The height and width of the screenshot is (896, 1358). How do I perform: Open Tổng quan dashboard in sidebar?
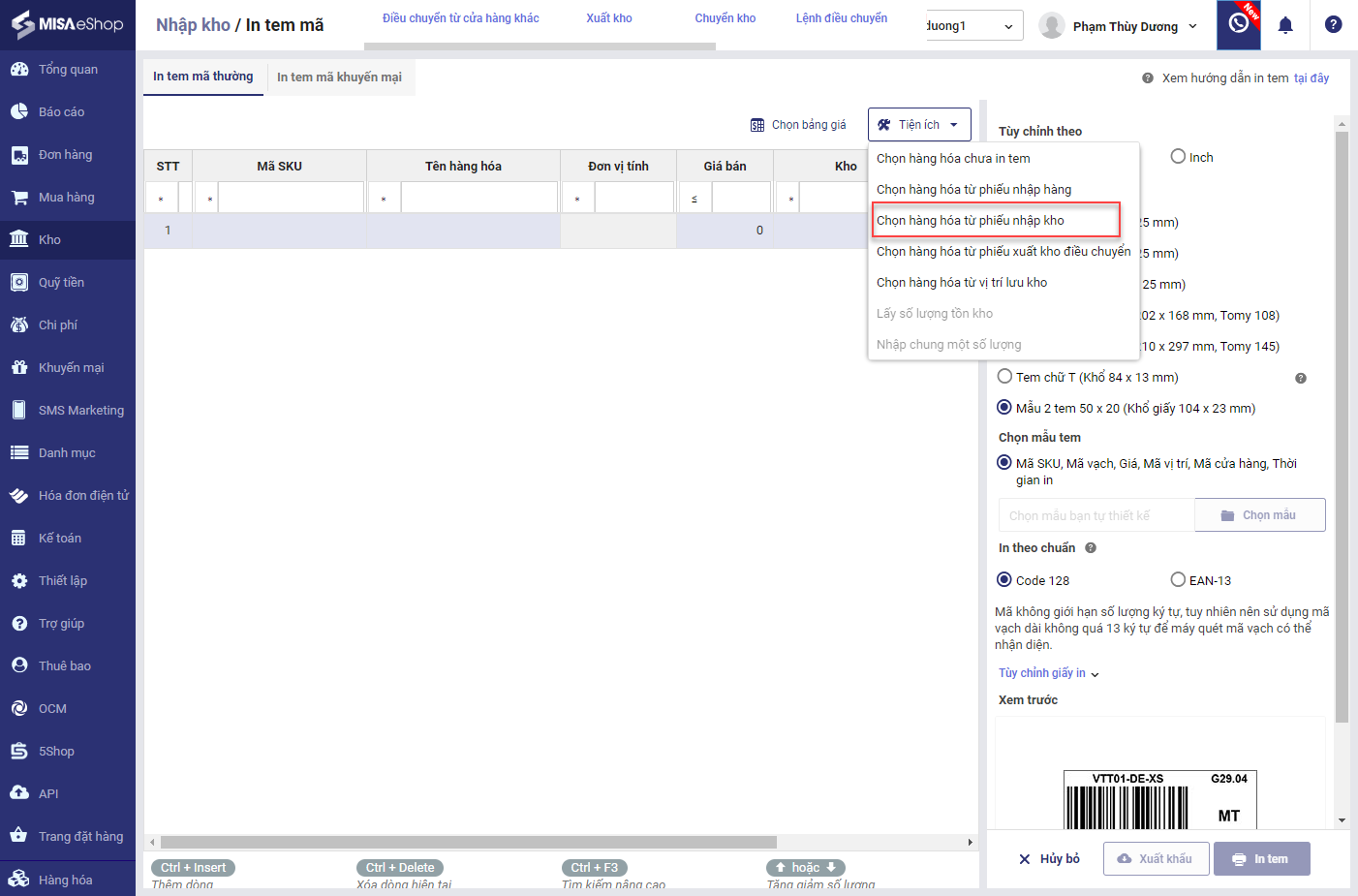68,70
